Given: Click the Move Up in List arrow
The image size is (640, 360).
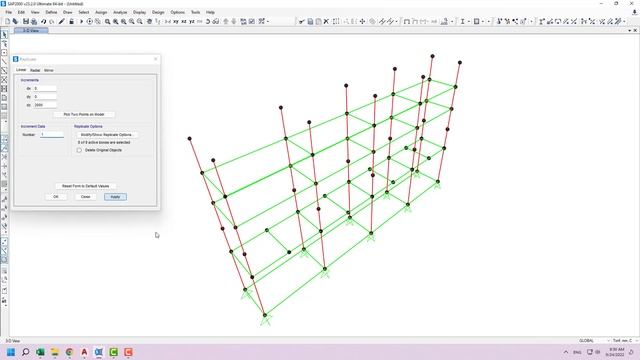Looking at the screenshot, I should point(226,21).
